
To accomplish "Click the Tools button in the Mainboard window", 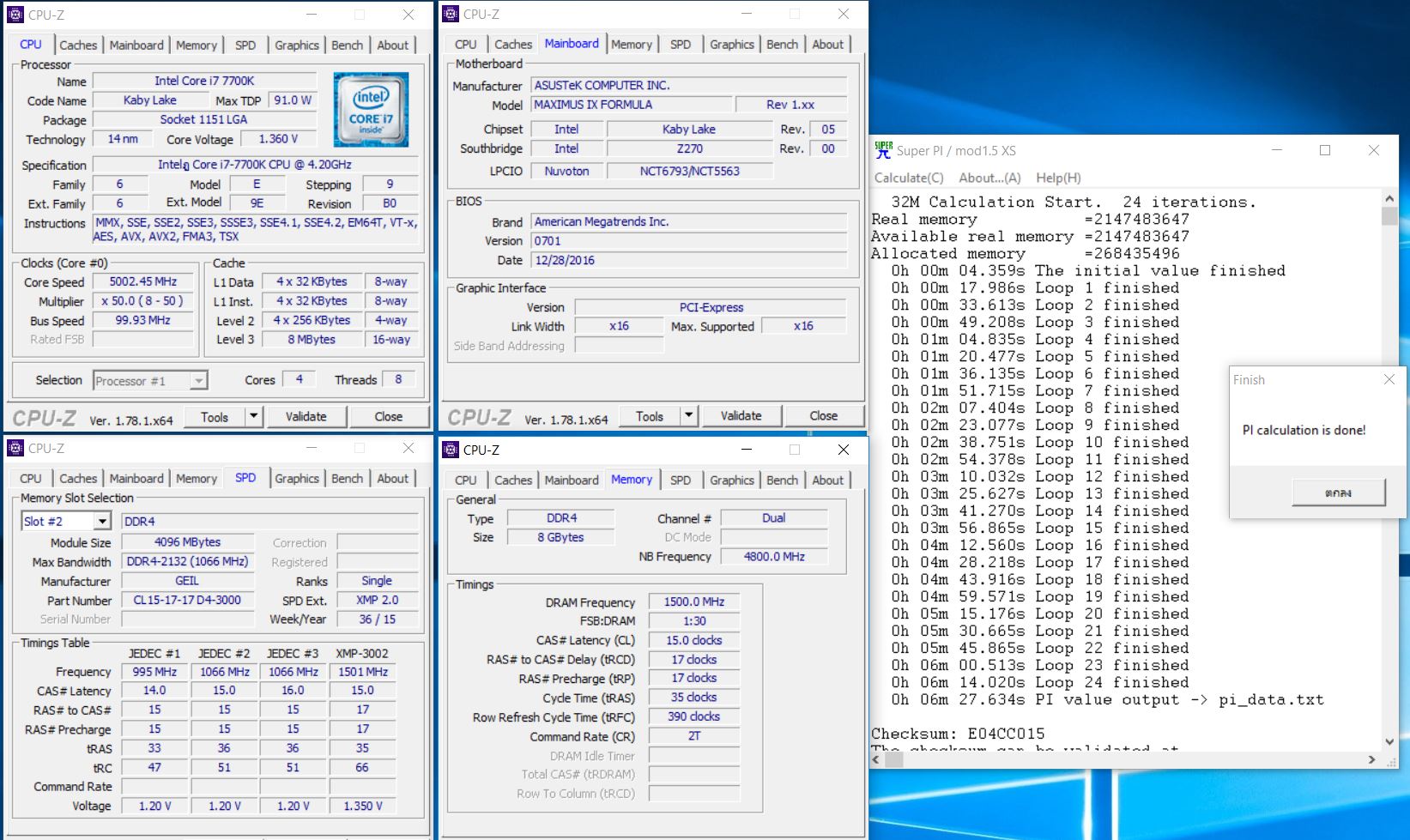I will pos(650,415).
